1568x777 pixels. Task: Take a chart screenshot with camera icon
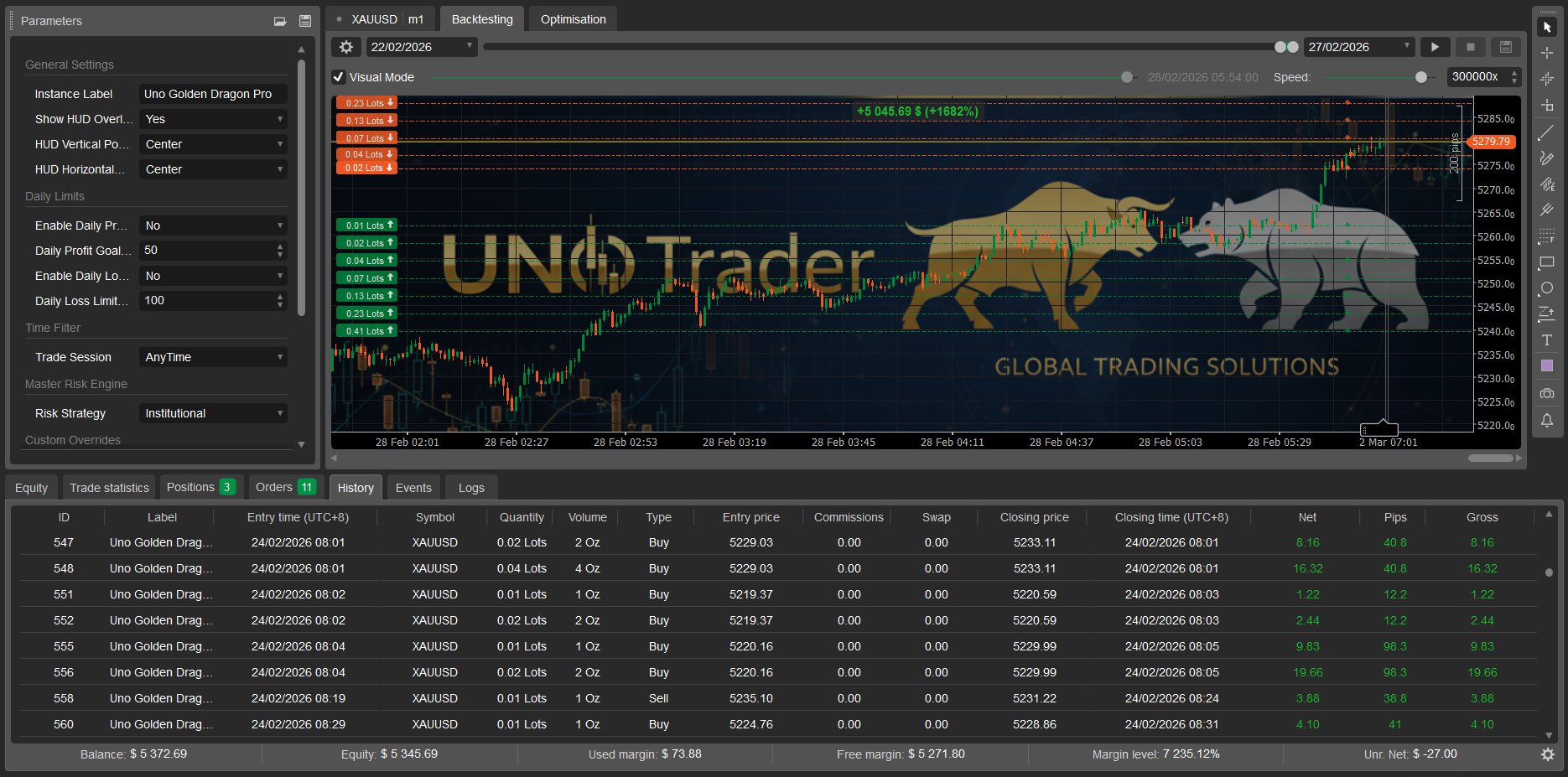pos(1546,393)
